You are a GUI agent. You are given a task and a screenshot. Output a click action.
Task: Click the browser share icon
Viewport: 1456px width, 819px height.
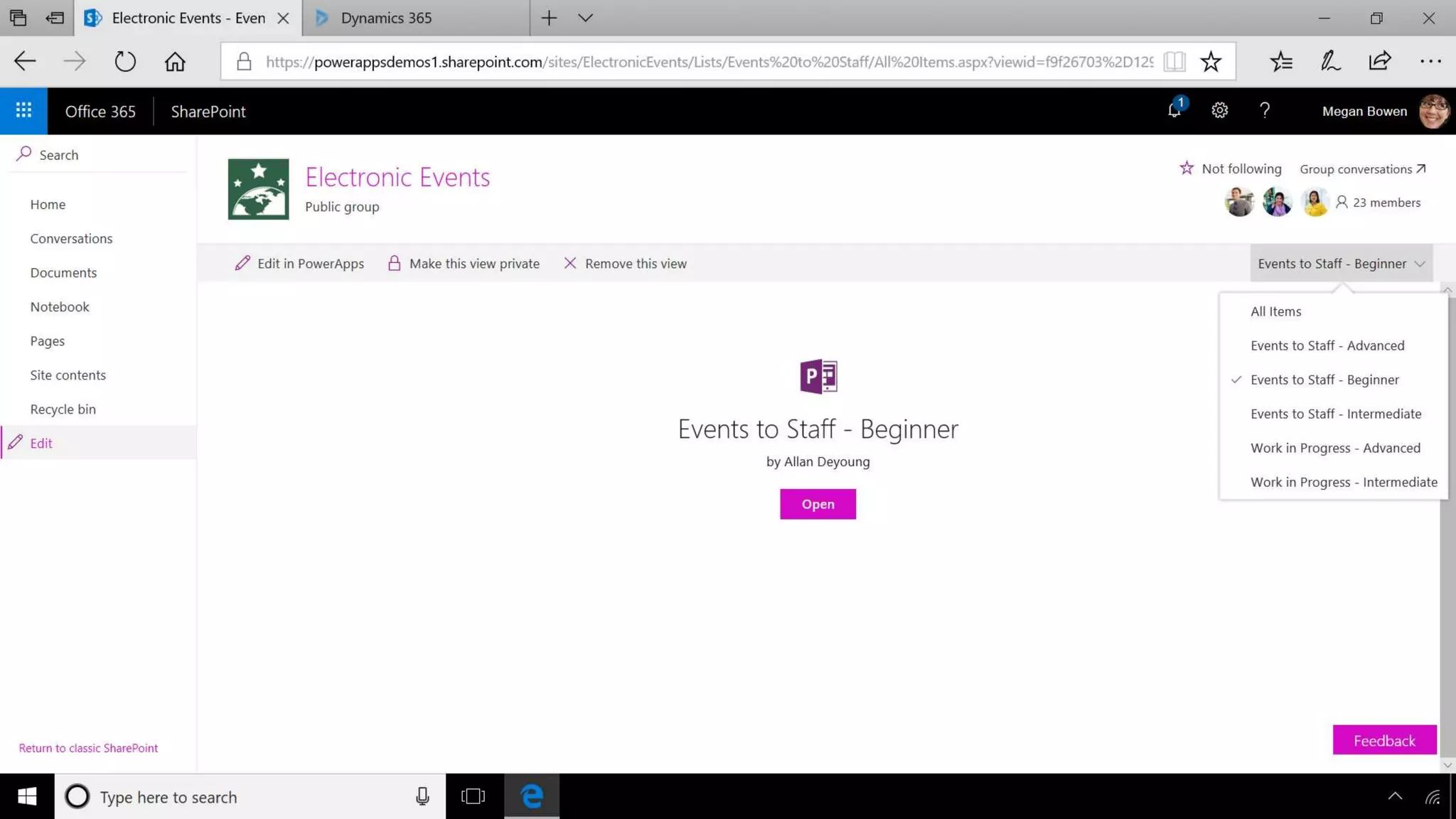(x=1379, y=62)
